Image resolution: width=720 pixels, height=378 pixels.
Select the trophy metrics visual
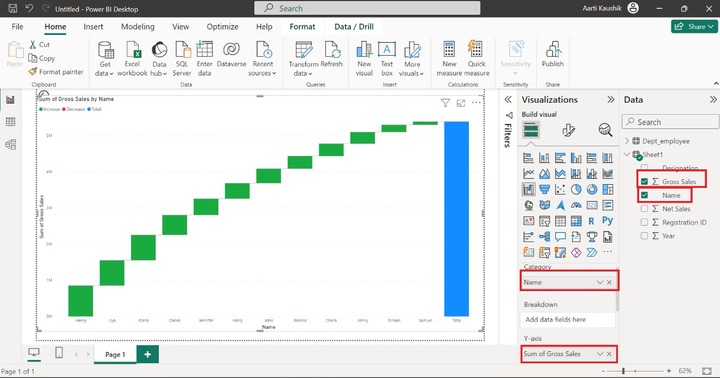pyautogui.click(x=592, y=237)
